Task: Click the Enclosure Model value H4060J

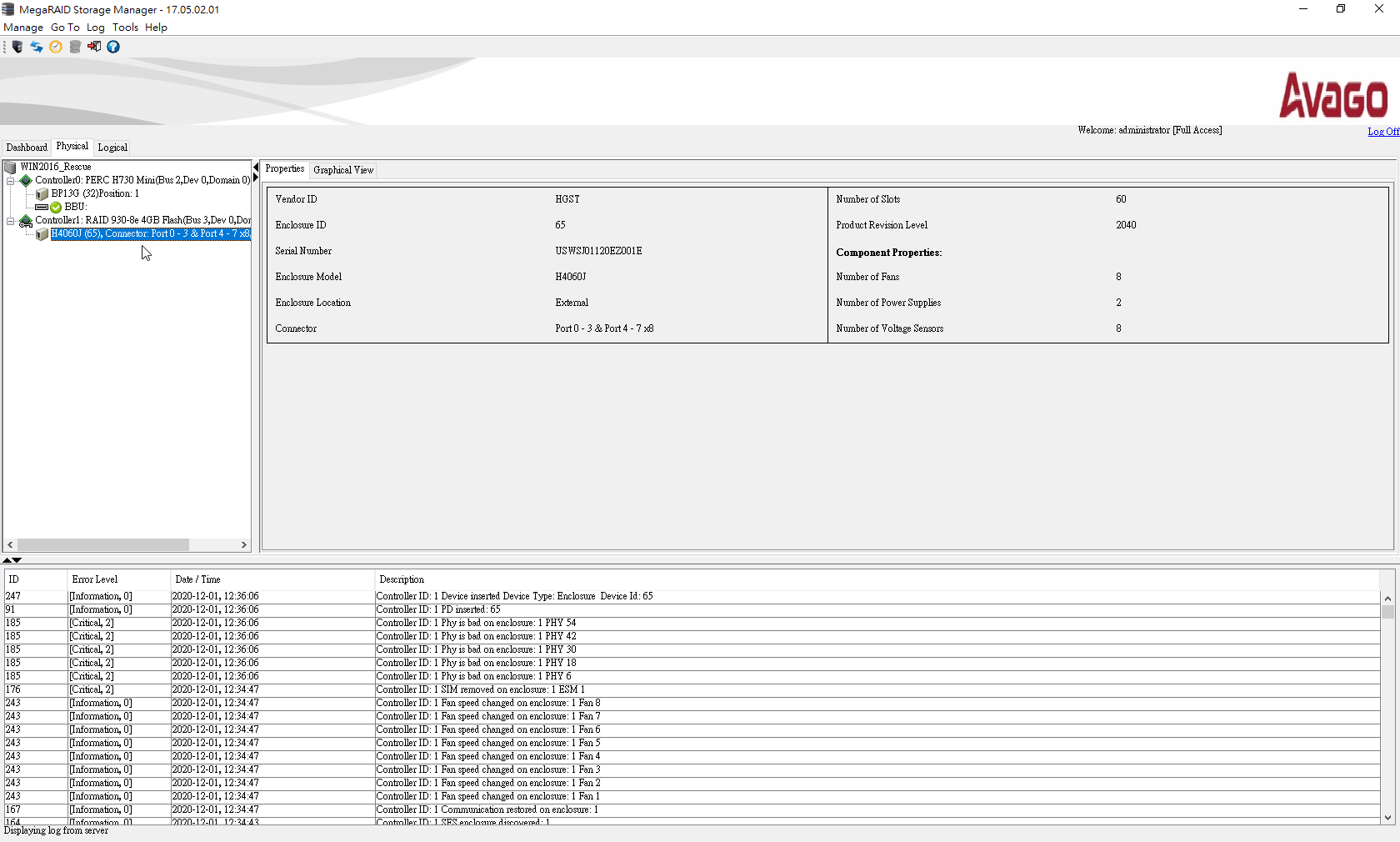Action: [x=571, y=277]
